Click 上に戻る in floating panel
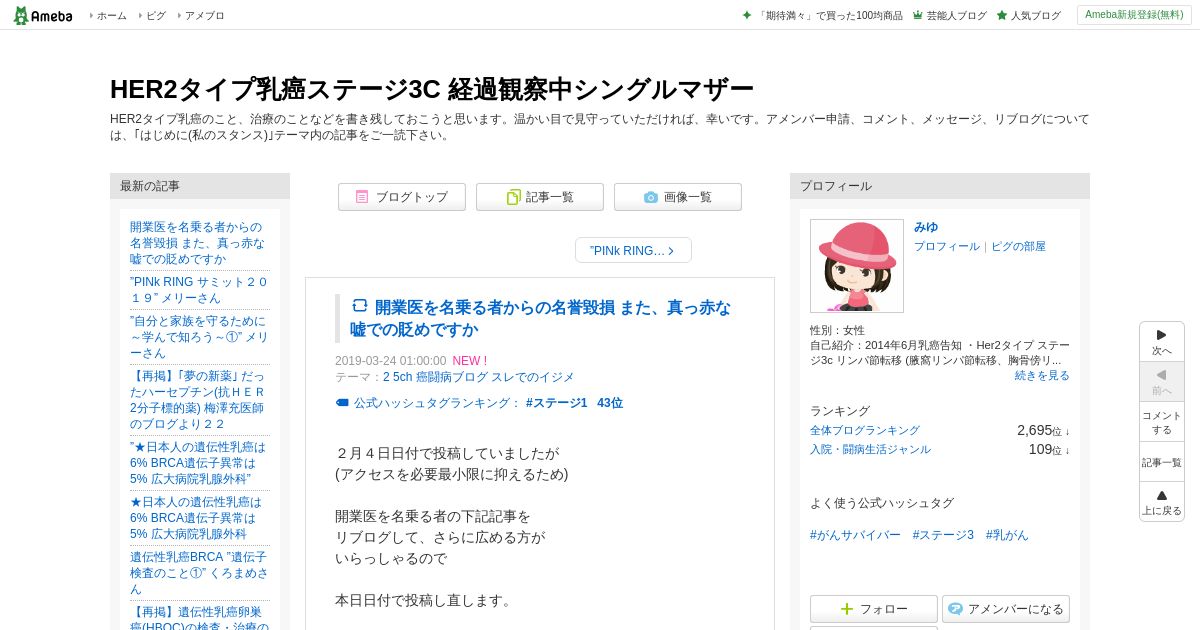 (x=1162, y=502)
